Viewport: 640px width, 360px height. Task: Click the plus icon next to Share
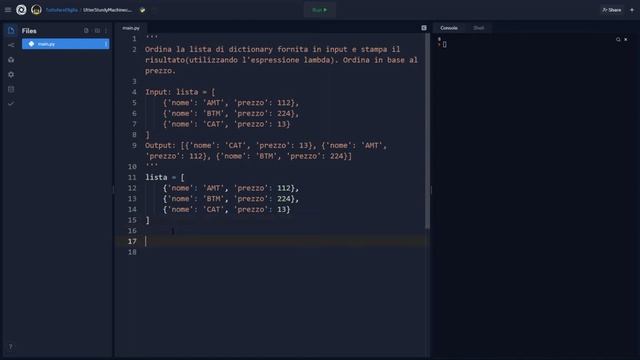tap(632, 10)
